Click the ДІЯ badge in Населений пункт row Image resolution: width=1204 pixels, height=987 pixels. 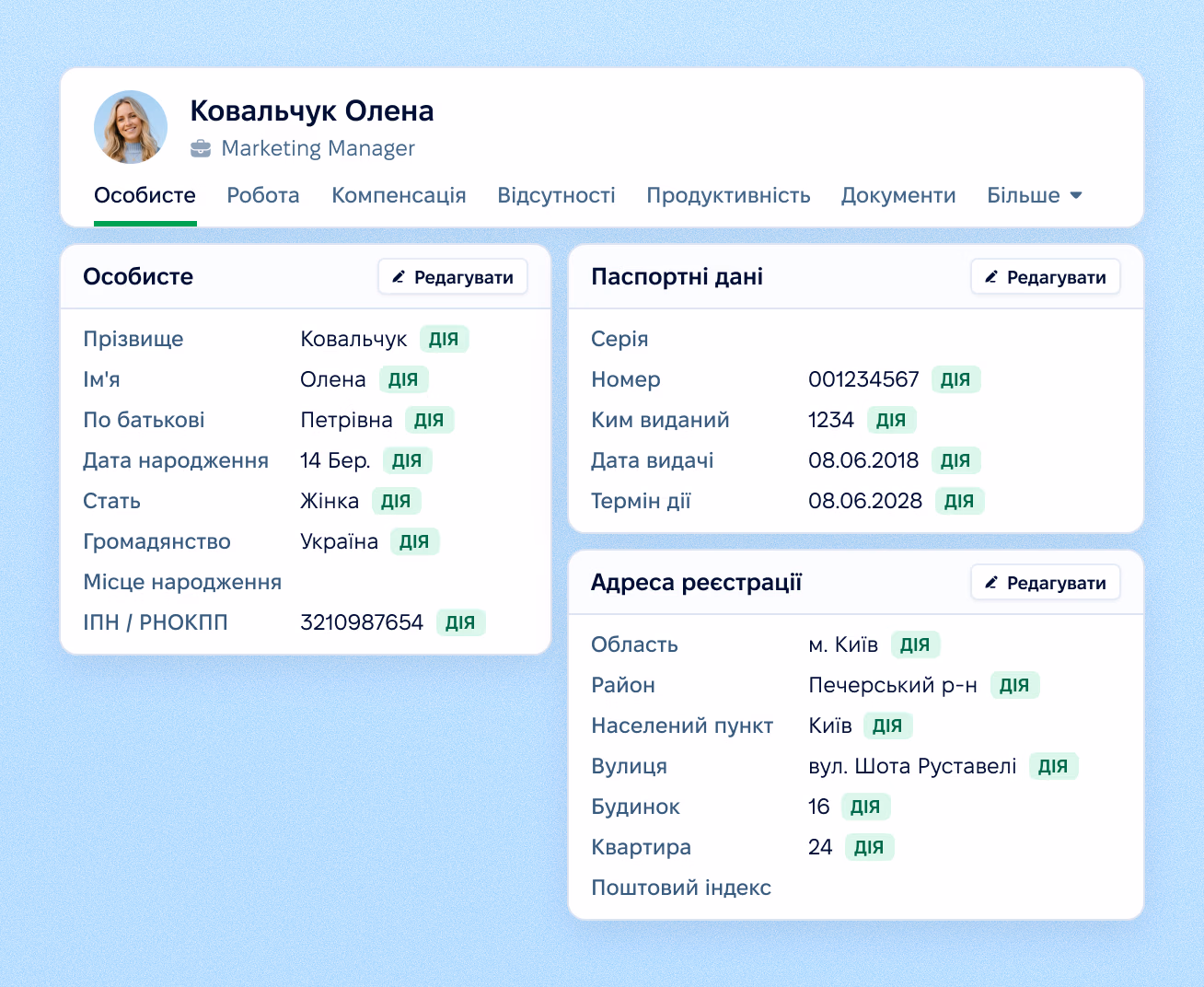pos(888,726)
